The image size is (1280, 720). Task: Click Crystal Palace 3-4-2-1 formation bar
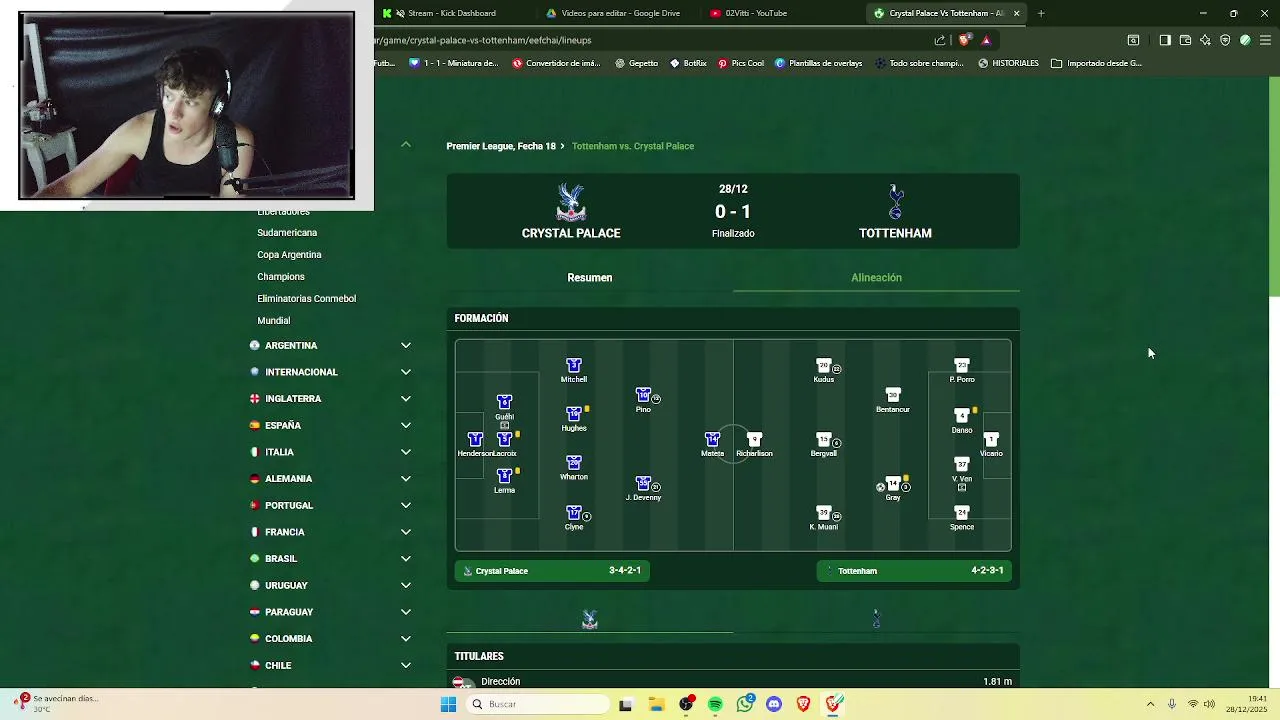pos(552,571)
